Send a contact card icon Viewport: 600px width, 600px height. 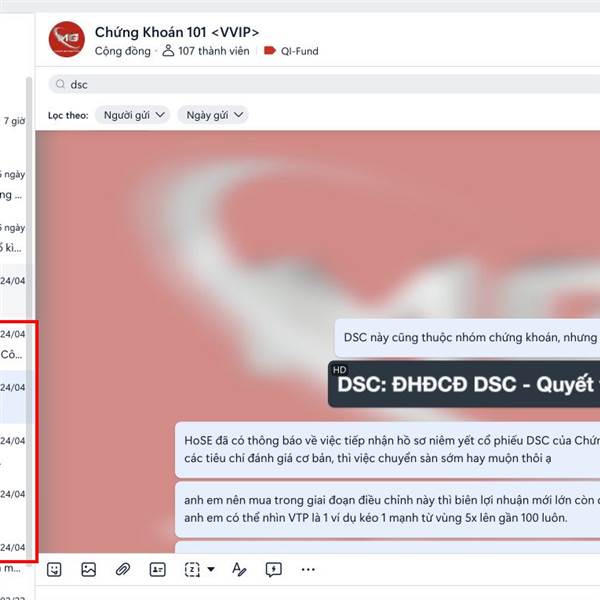tap(157, 569)
